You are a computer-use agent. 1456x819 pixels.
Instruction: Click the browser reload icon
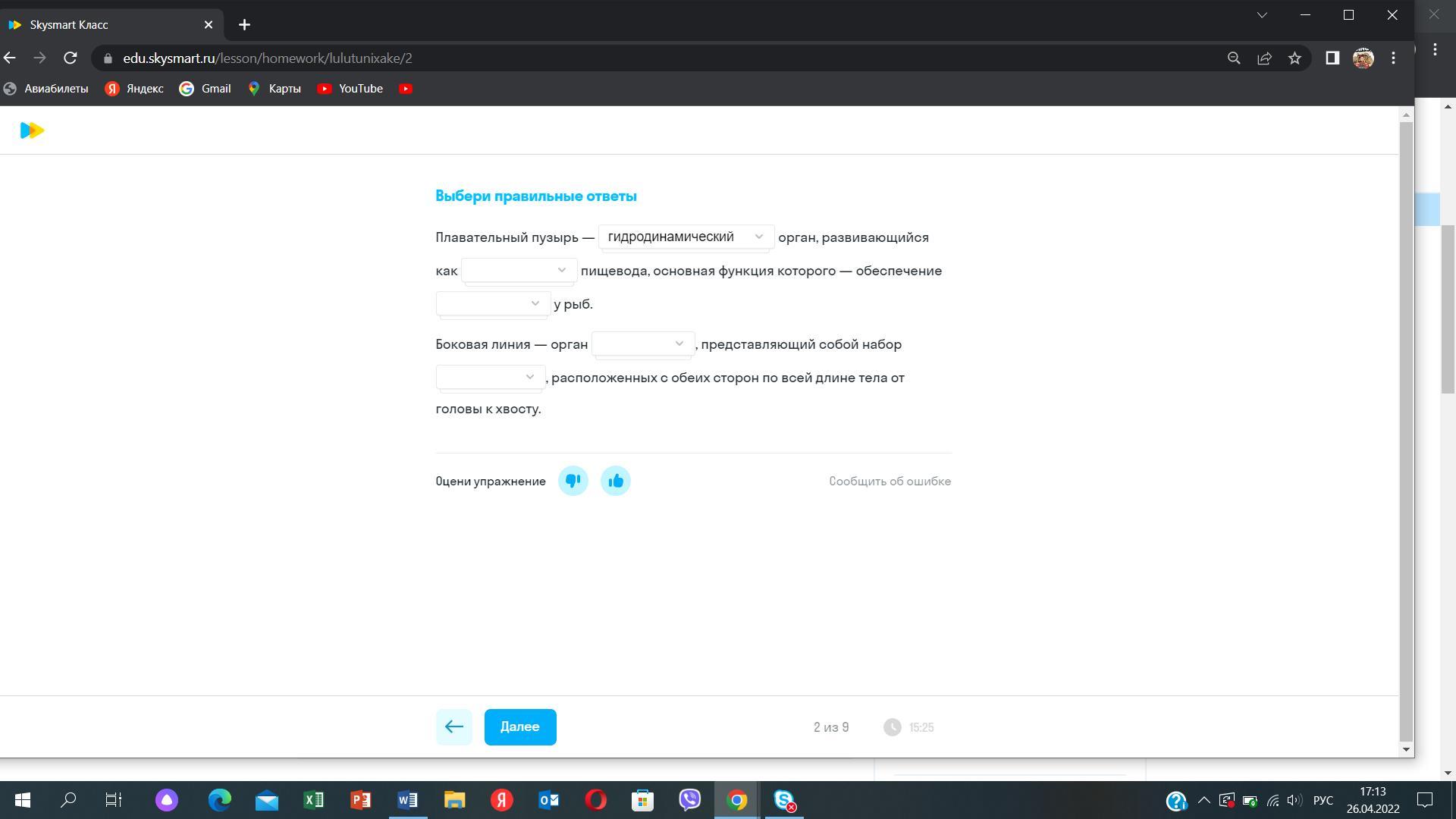pos(71,58)
